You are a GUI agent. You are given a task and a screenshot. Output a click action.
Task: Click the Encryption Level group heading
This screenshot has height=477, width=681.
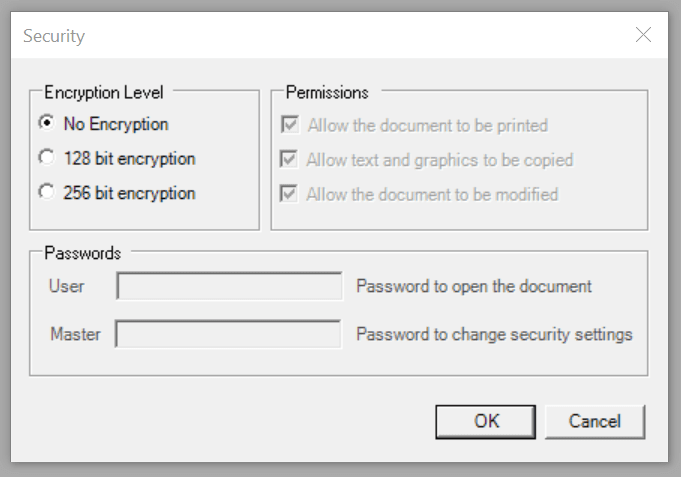(104, 92)
